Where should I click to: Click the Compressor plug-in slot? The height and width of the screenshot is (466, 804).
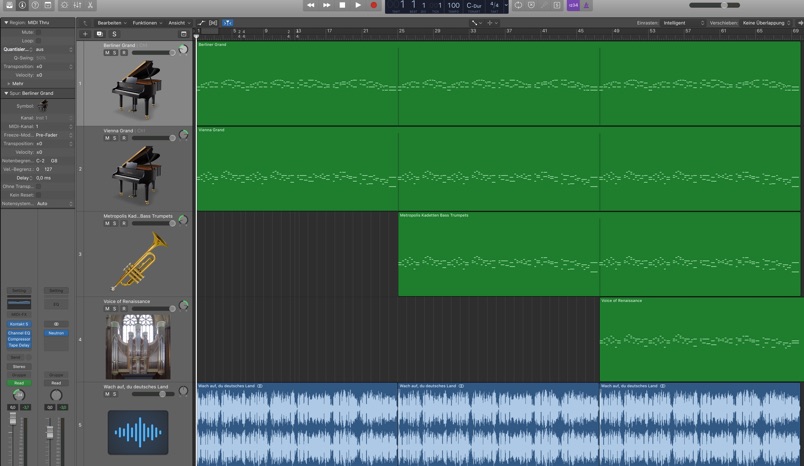point(19,339)
